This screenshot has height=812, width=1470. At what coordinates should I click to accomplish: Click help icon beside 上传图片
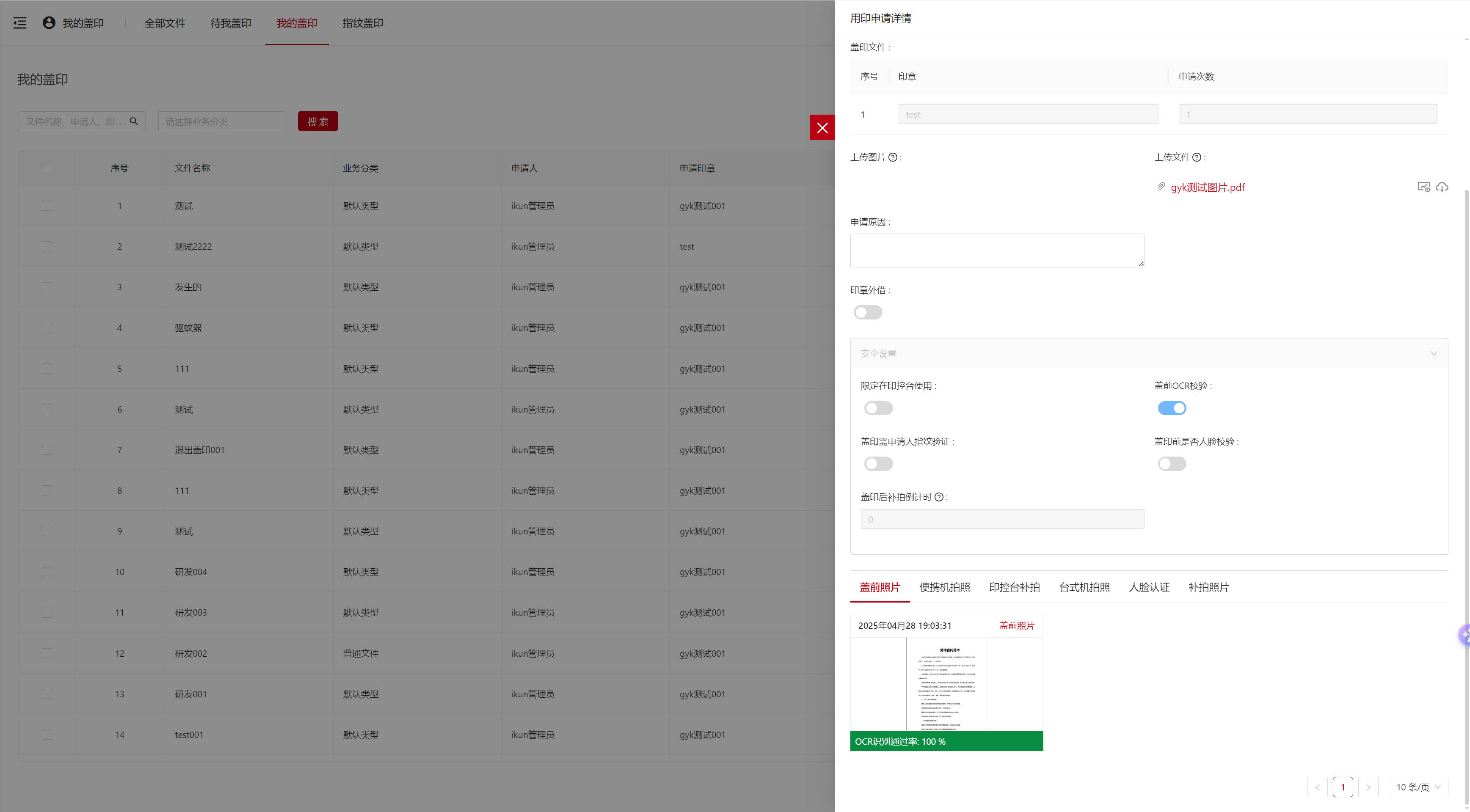(893, 157)
